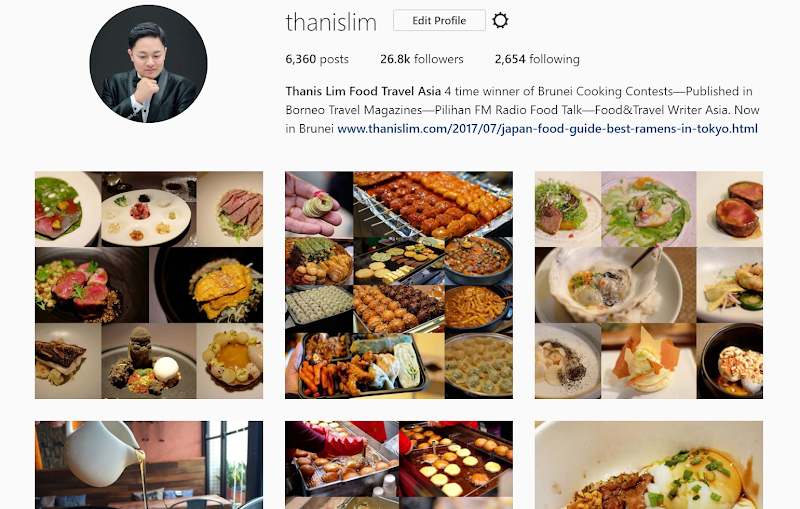Open the fine dining plates collage post
This screenshot has height=509, width=800.
tap(149, 285)
